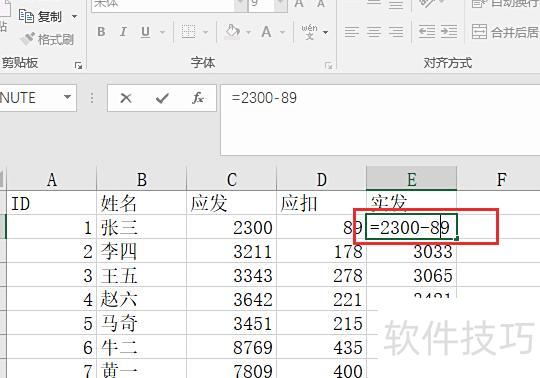Click cell with value 3065

pos(412,275)
